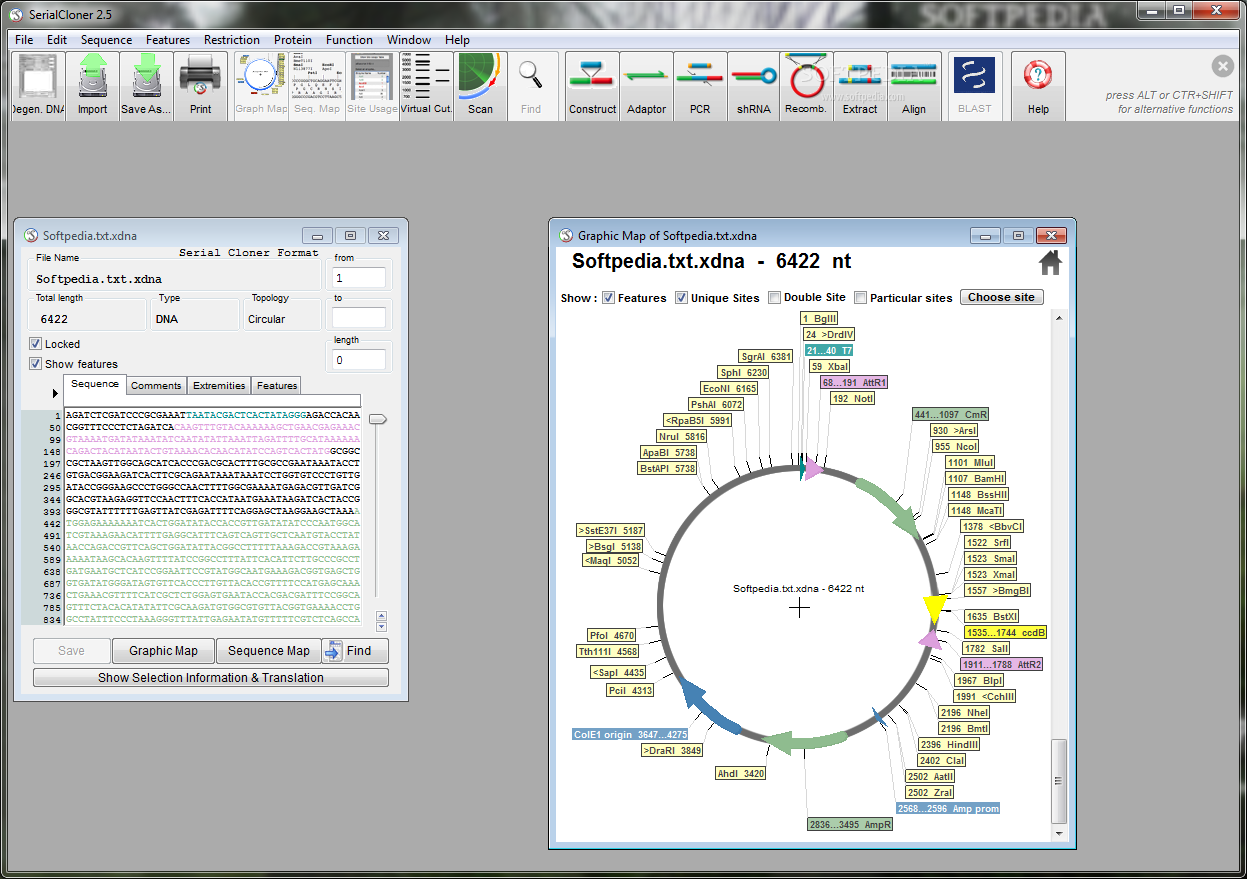Launch the Virtual Cutter tool
The width and height of the screenshot is (1247, 879).
pos(426,86)
